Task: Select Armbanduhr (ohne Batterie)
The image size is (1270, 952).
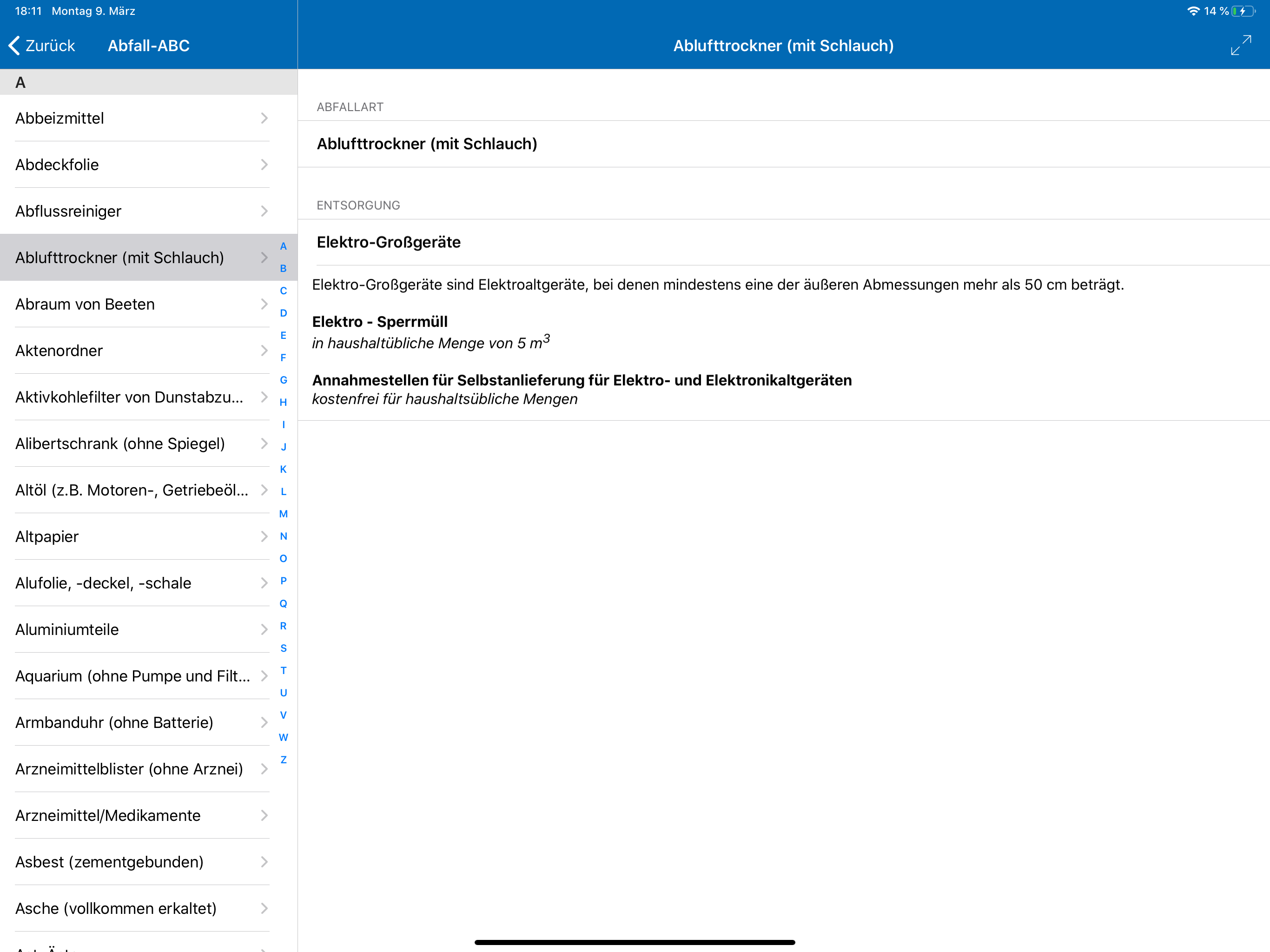Action: point(149,723)
